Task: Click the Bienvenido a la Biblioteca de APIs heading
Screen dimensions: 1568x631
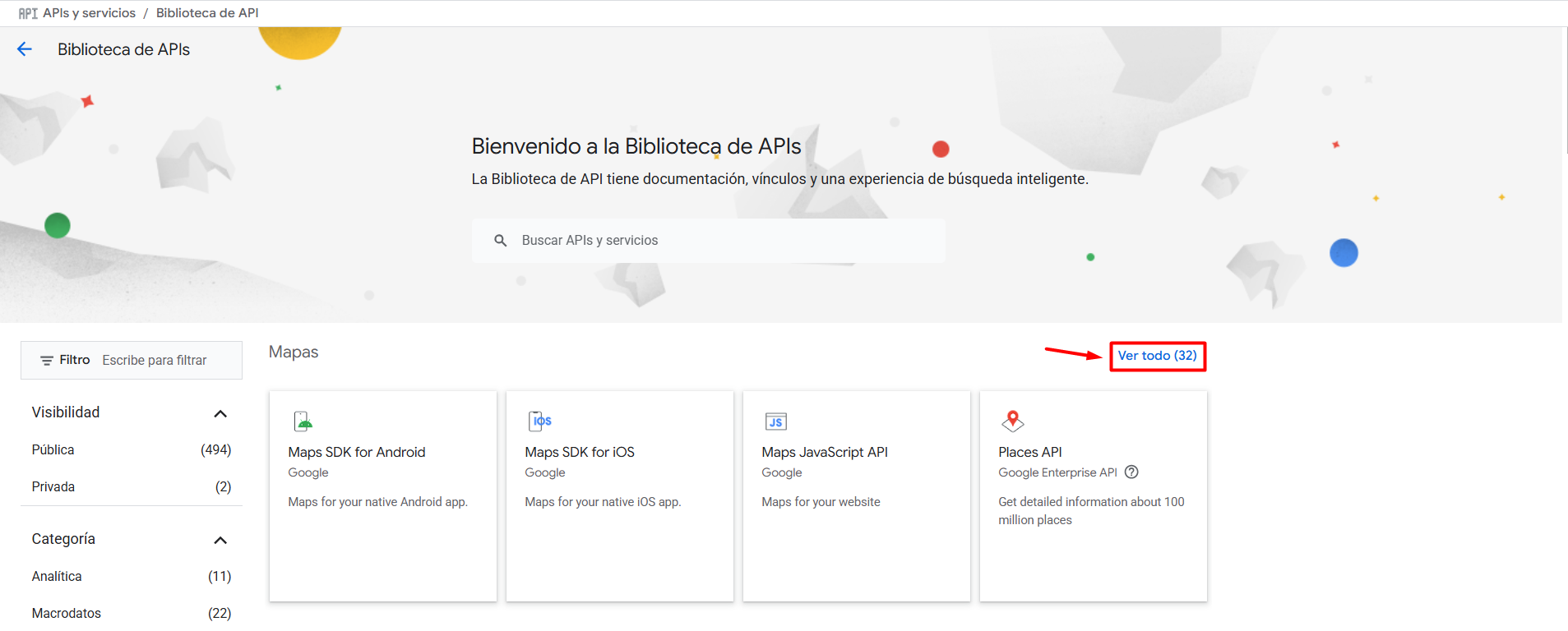Action: [x=636, y=146]
